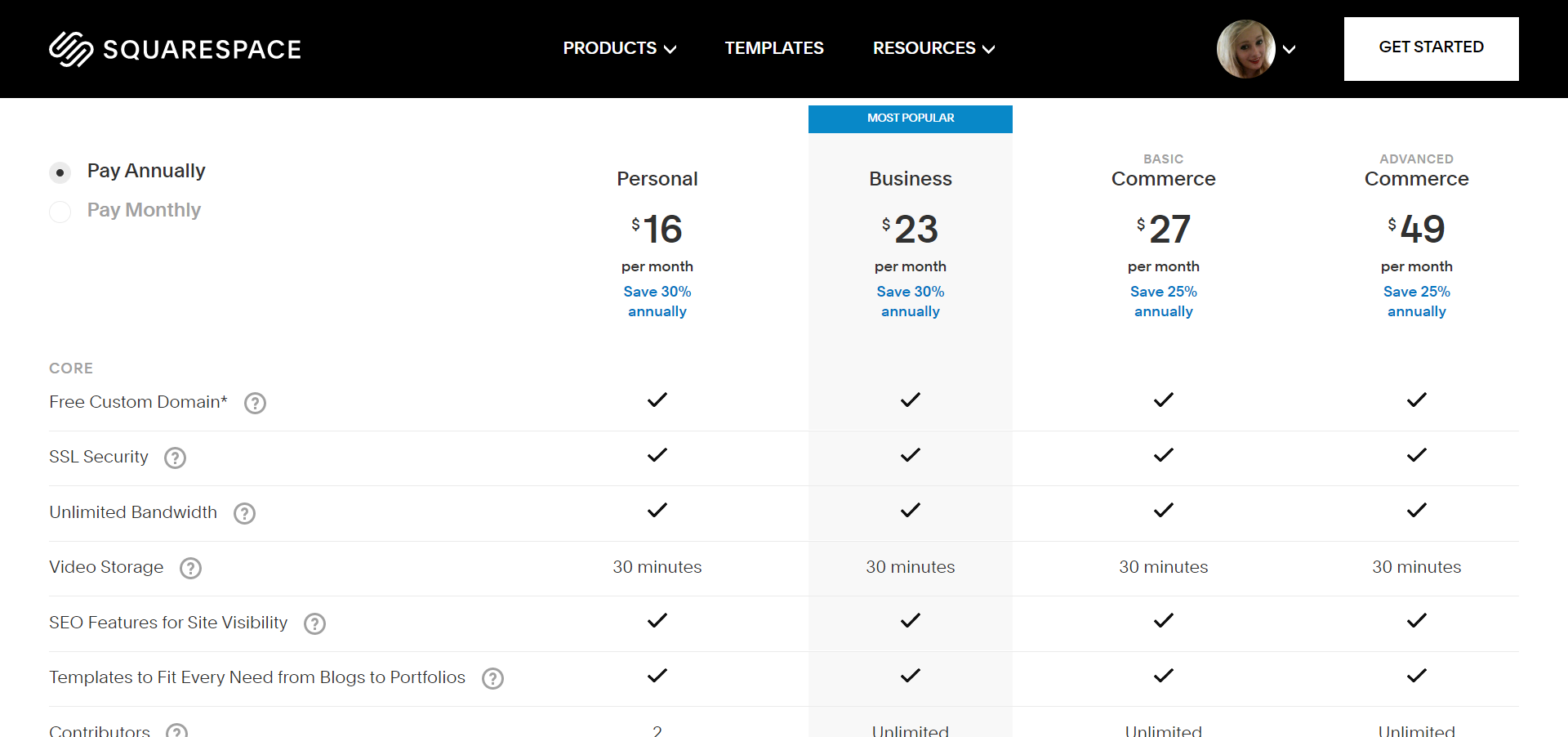Screen dimensions: 1568x737
Task: Open the account menu chevron beside the avatar
Action: point(1290,49)
